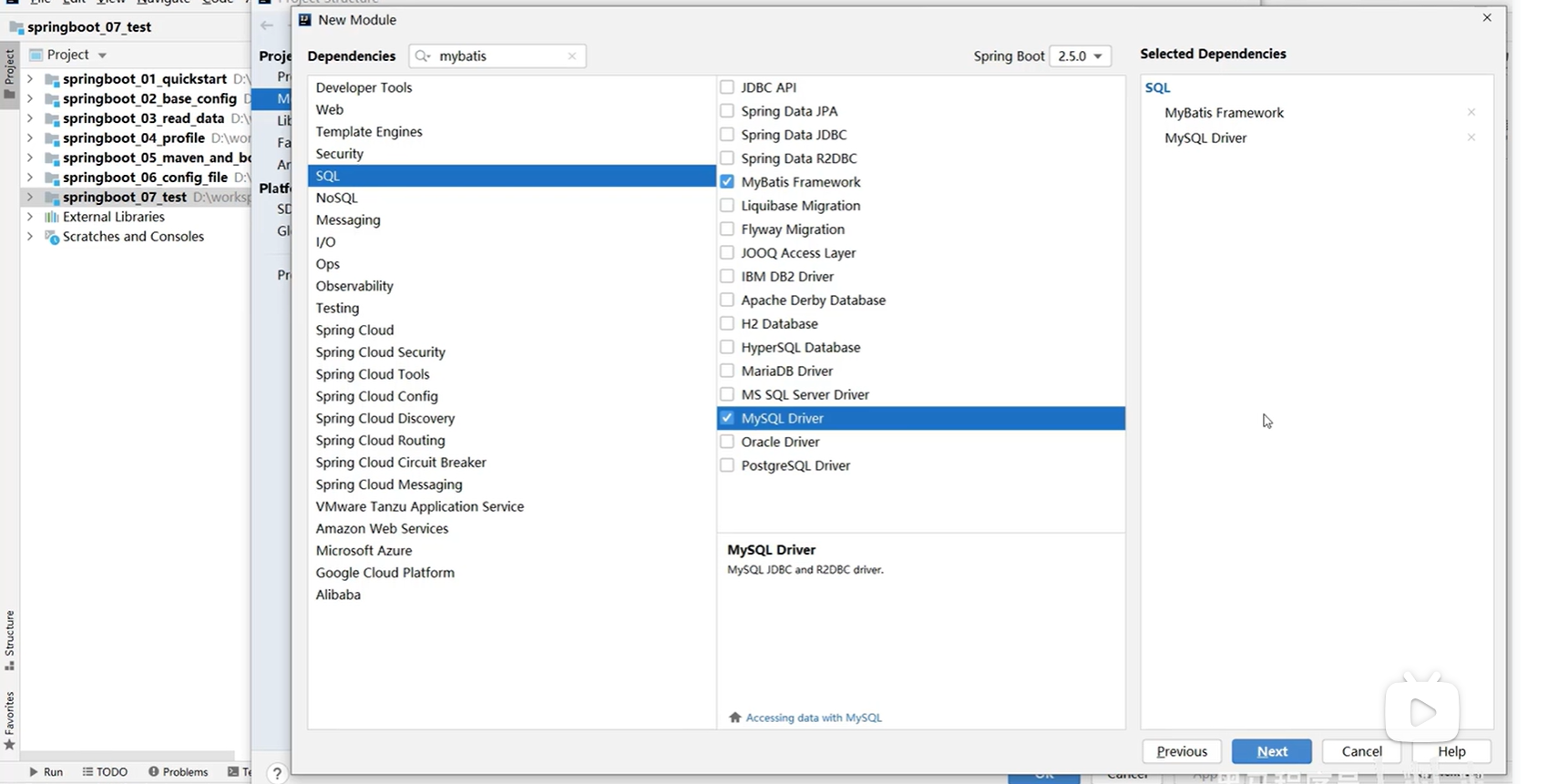Click the Scratches and Consoles icon
The image size is (1548, 784).
[x=52, y=237]
